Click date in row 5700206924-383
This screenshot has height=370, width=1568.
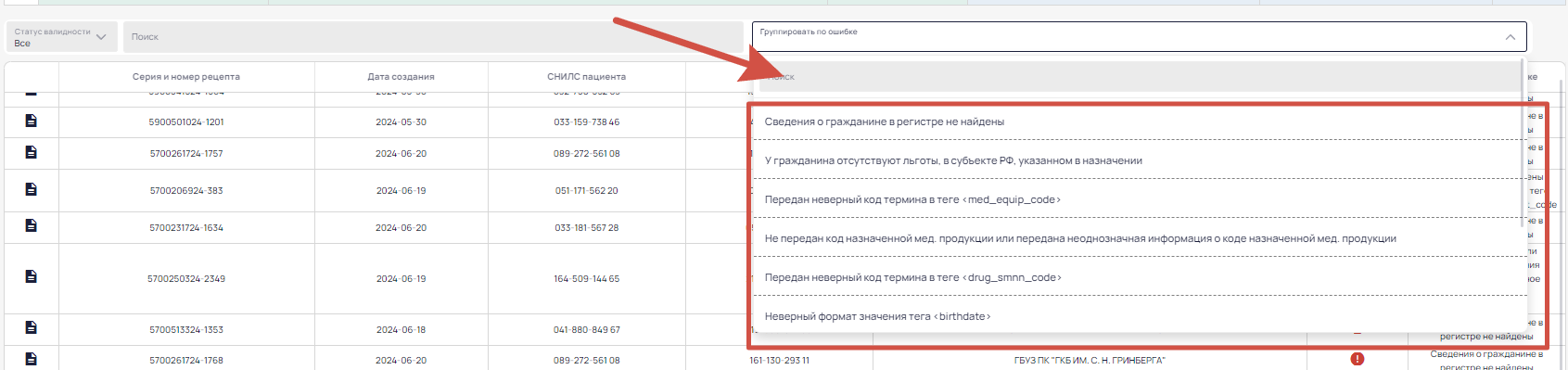click(401, 191)
